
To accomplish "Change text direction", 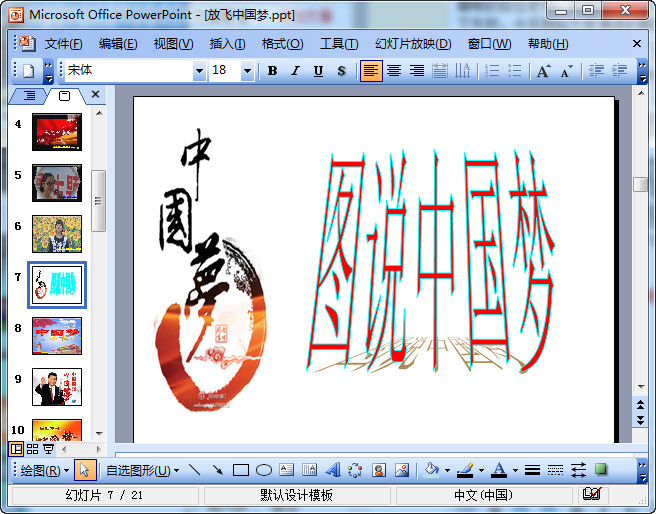I will coord(462,71).
